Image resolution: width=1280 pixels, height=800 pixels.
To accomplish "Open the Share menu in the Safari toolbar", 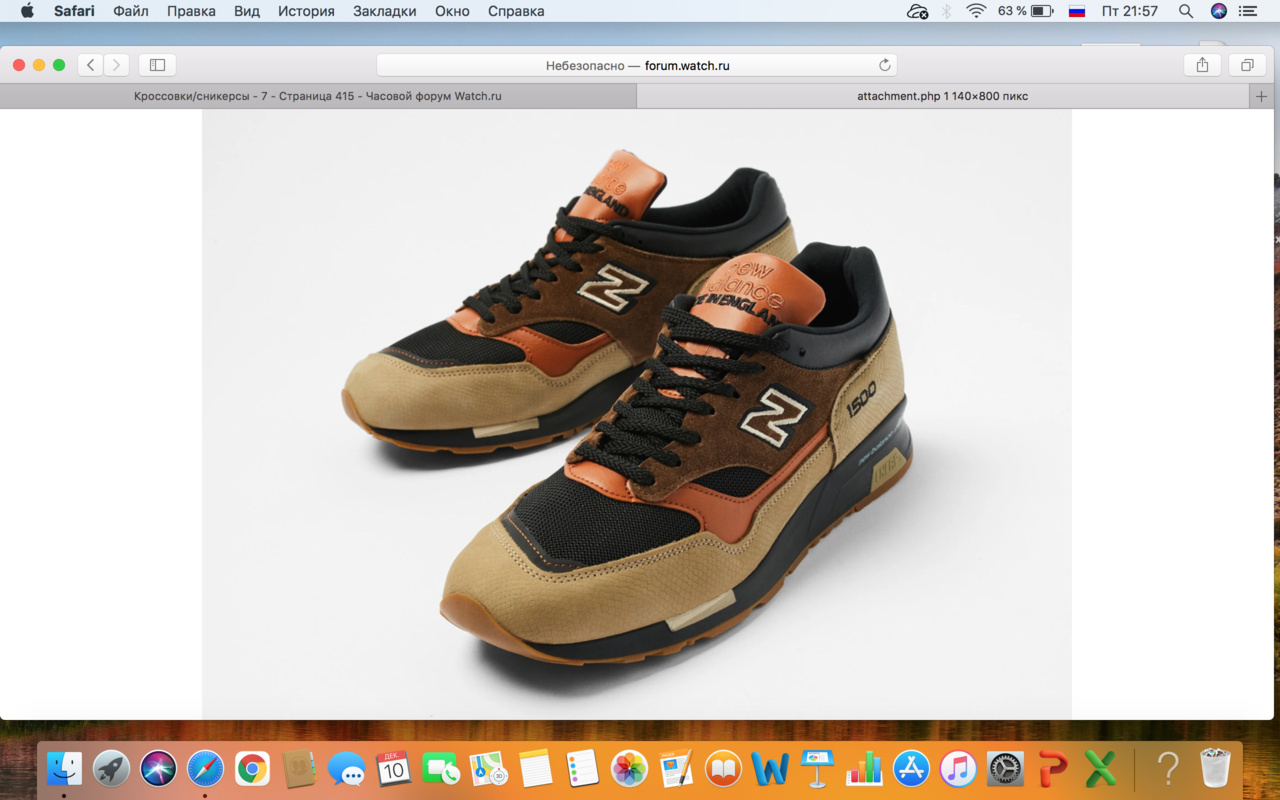I will point(1202,65).
